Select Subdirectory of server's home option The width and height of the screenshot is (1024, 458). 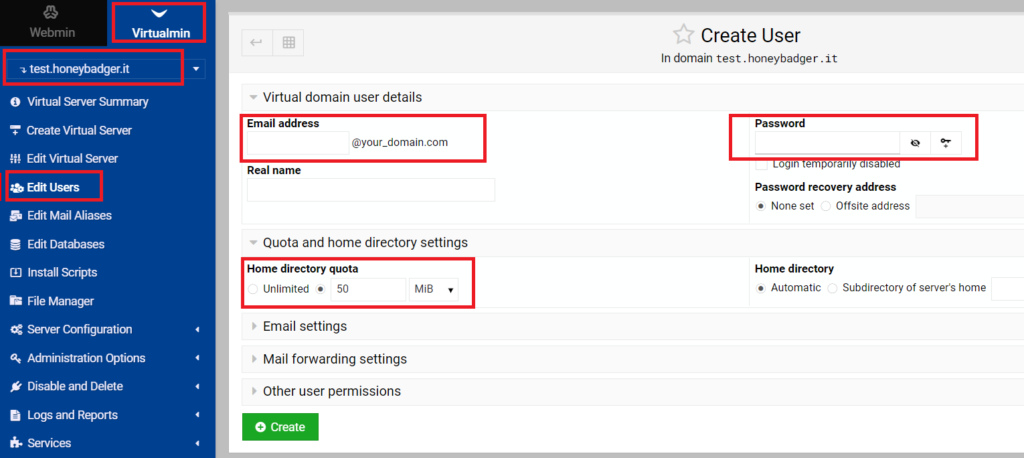pos(833,288)
